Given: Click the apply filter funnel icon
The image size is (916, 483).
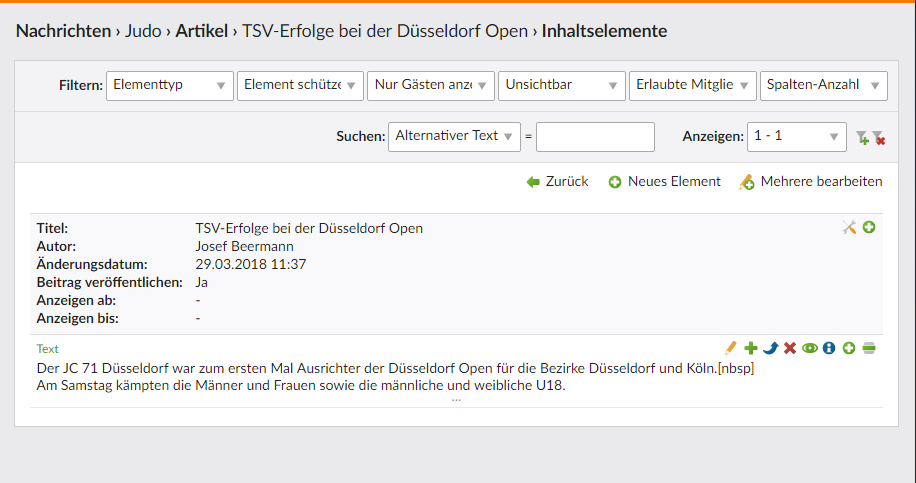Looking at the screenshot, I should click(862, 137).
